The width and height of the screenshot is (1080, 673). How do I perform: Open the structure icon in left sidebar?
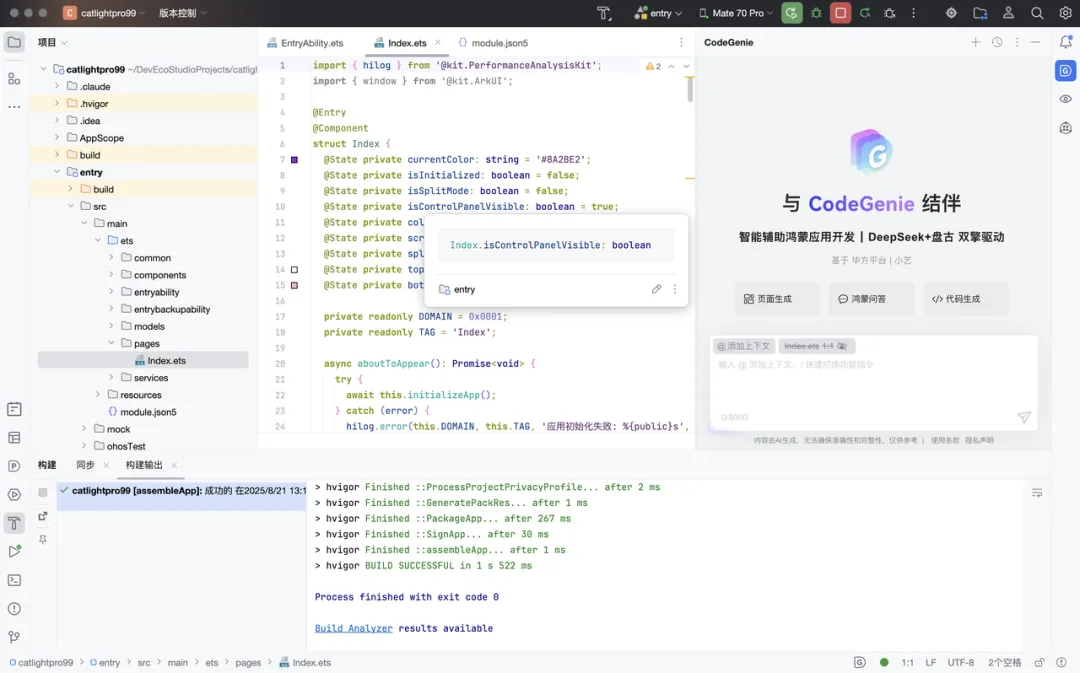tap(14, 79)
